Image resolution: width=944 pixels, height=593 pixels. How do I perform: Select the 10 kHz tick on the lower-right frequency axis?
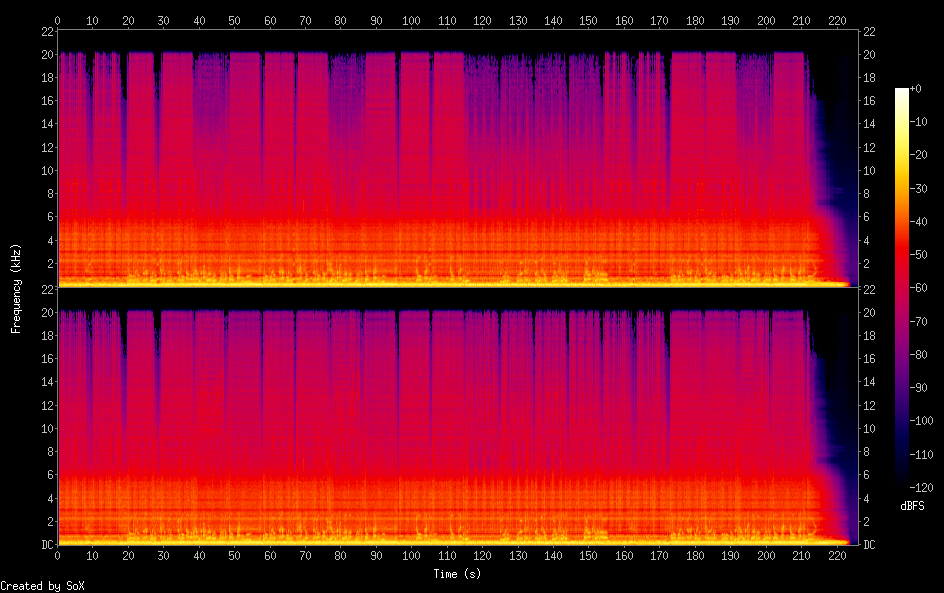coord(869,428)
